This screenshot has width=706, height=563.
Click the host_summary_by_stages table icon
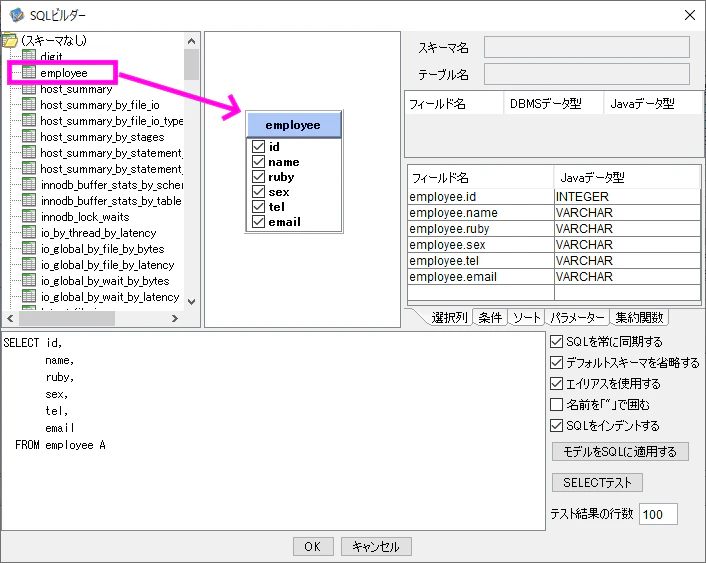tap(29, 136)
